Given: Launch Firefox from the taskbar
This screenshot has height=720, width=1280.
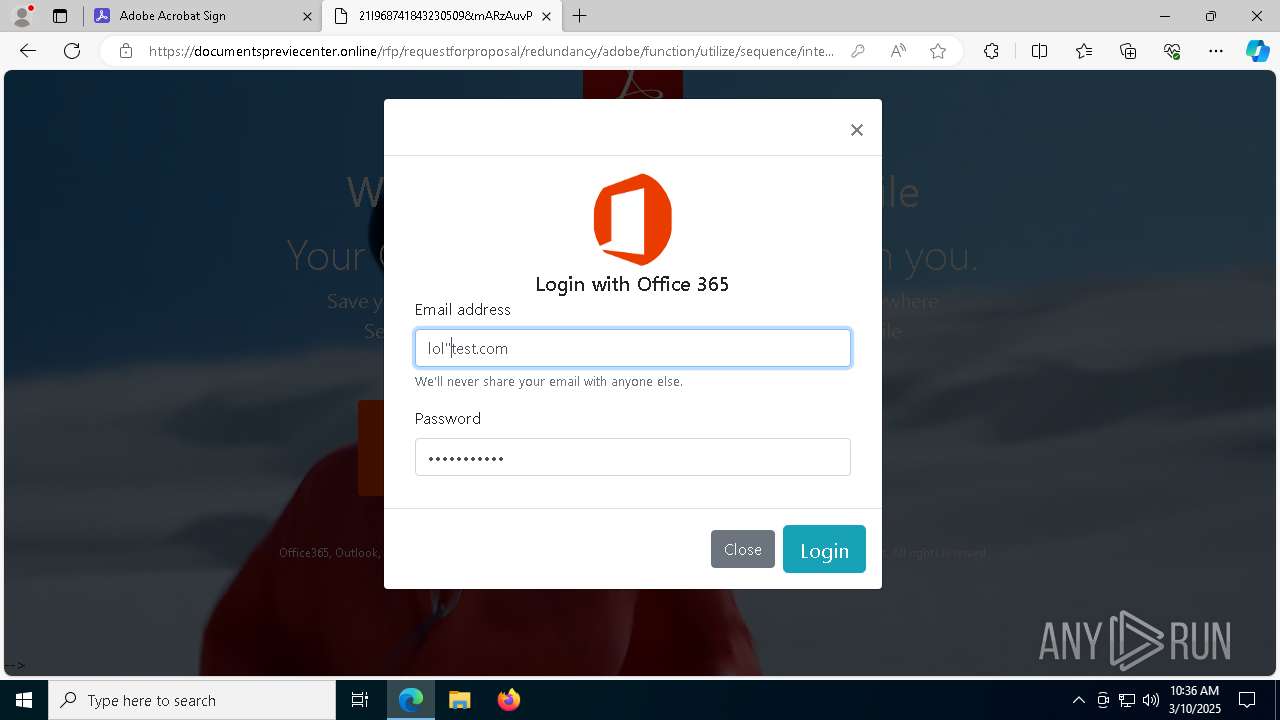Looking at the screenshot, I should click(x=508, y=700).
